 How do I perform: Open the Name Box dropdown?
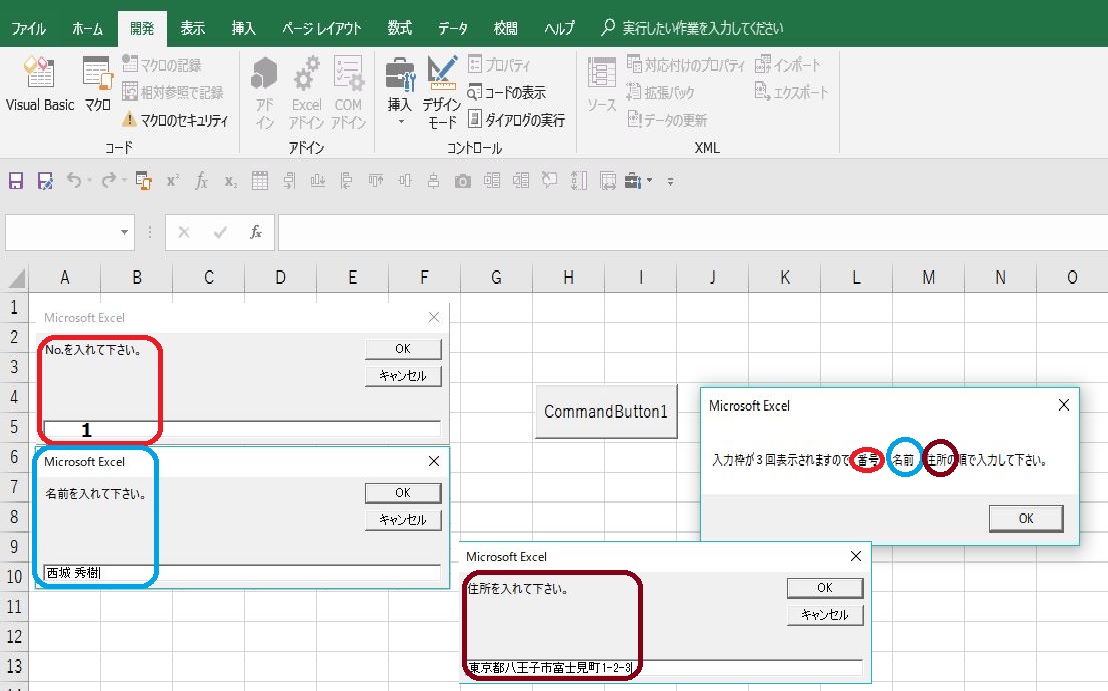tap(124, 232)
